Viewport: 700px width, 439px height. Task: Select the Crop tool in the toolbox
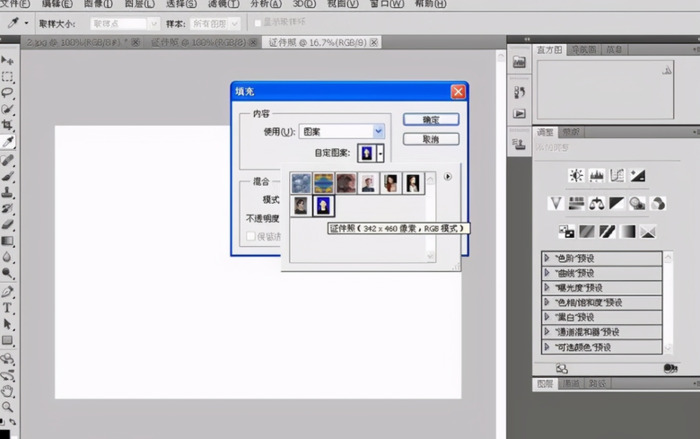pos(8,125)
